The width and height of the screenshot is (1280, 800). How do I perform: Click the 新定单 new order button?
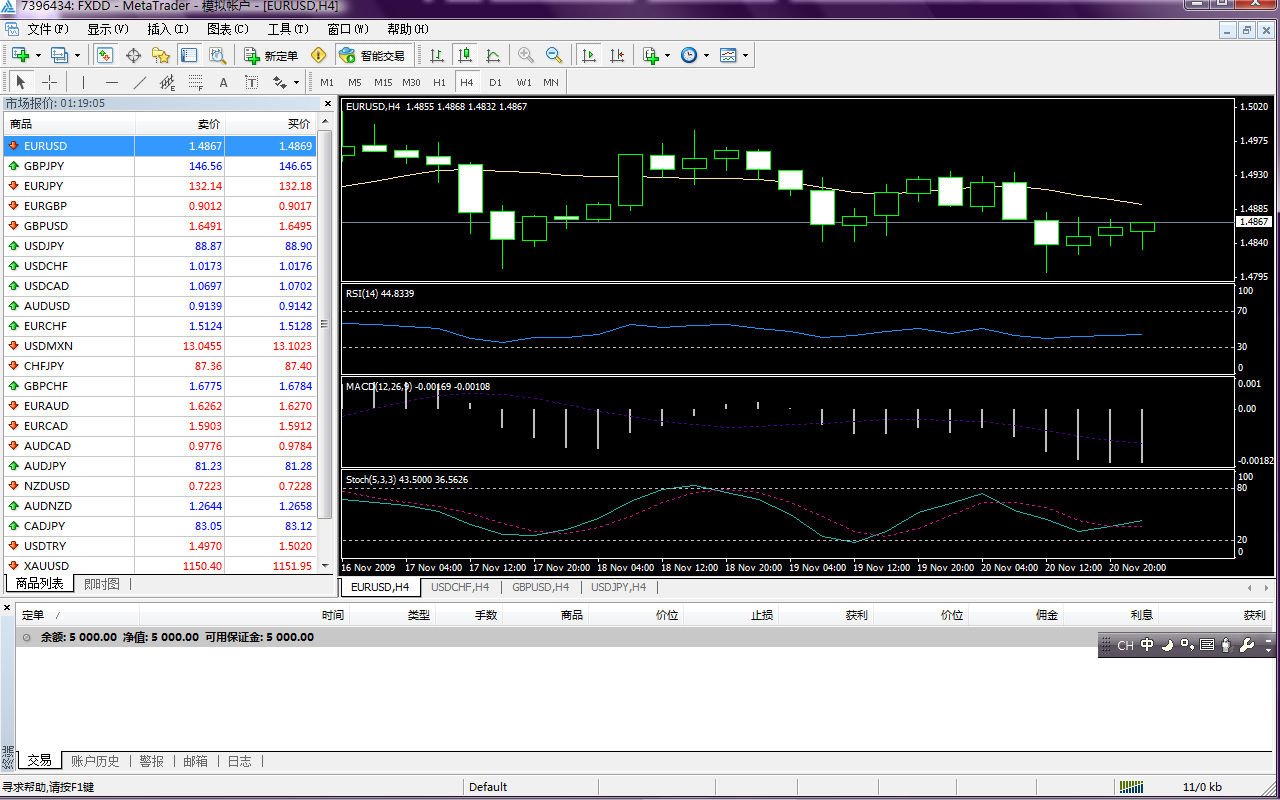(271, 56)
